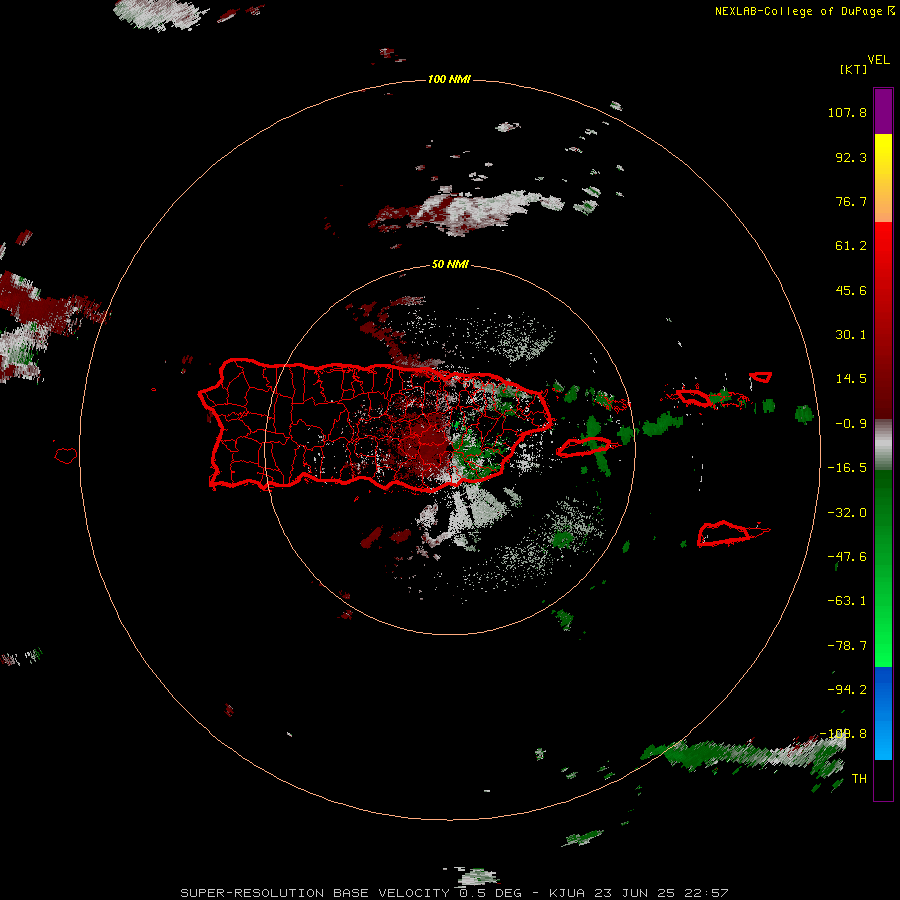Click the -94.2 legend value
This screenshot has height=900, width=900.
coord(847,689)
